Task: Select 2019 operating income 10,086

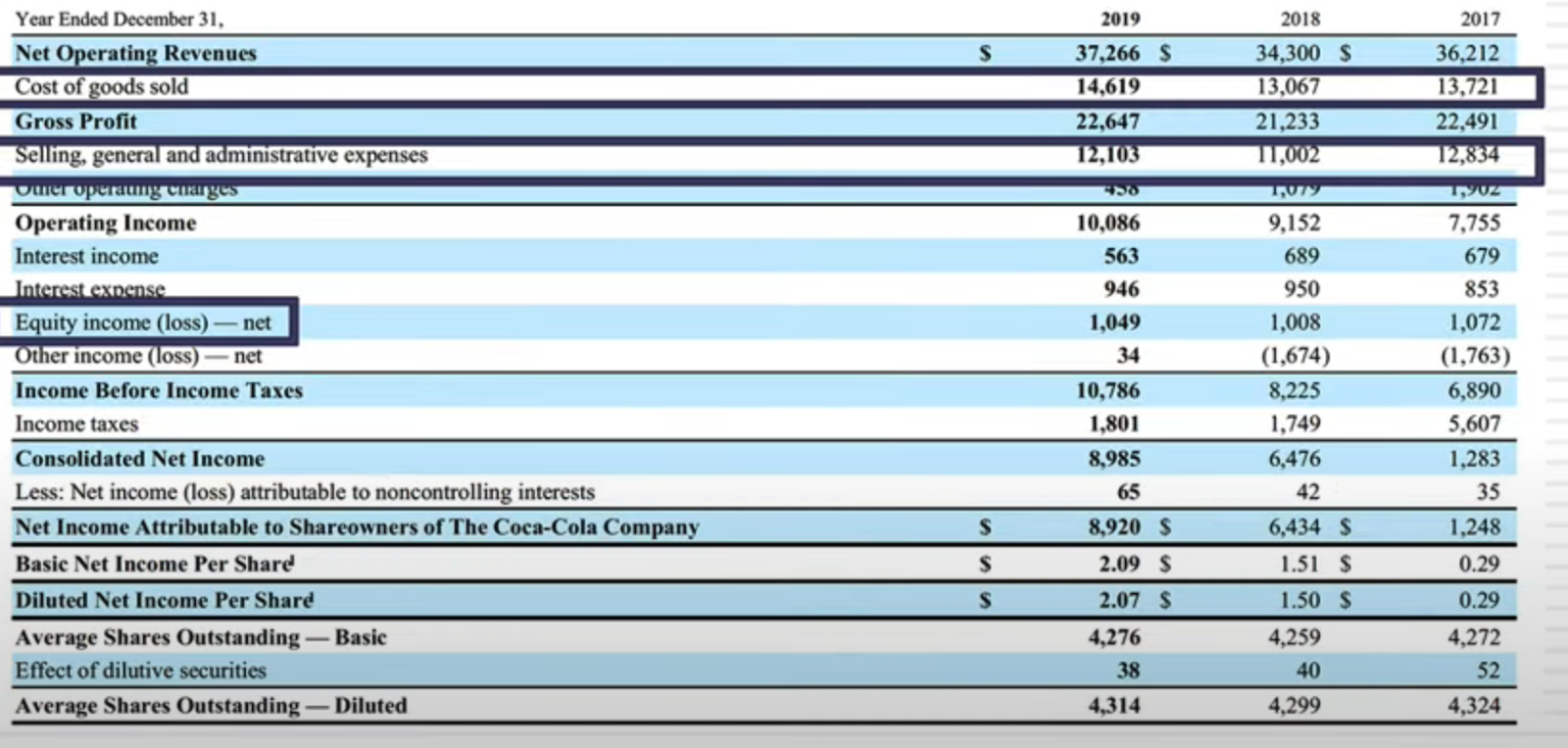Action: click(1107, 223)
